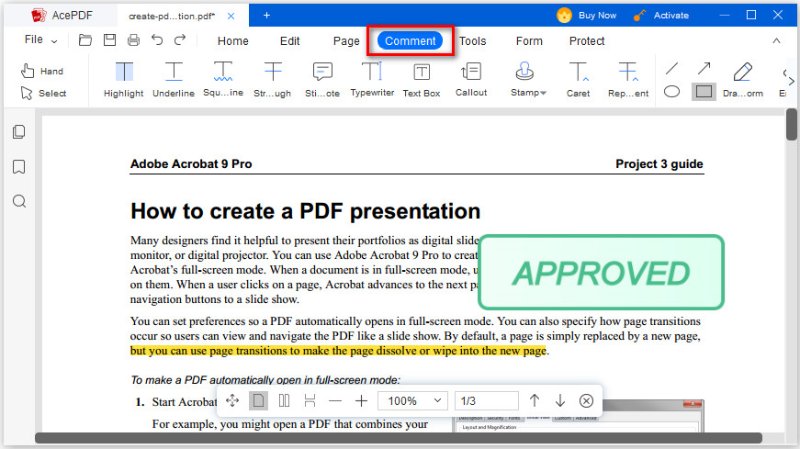Screen dimensions: 800x449
Task: Select the Oval shape tool
Action: pyautogui.click(x=672, y=92)
